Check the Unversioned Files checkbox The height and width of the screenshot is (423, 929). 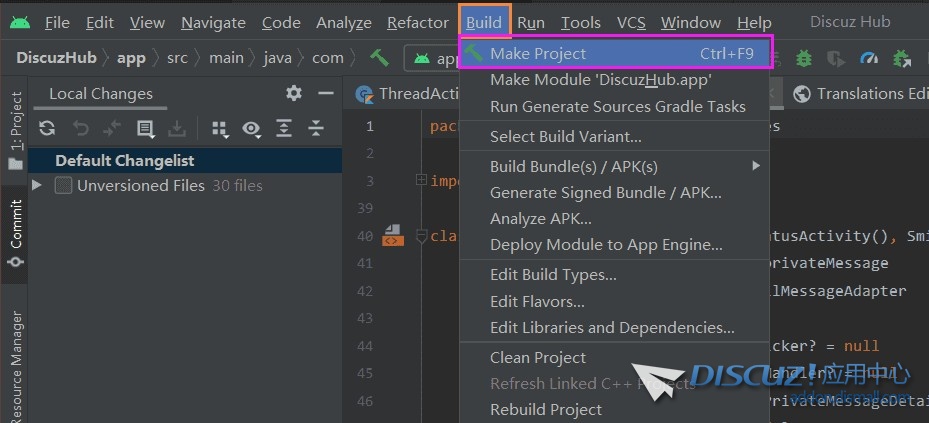click(x=63, y=185)
